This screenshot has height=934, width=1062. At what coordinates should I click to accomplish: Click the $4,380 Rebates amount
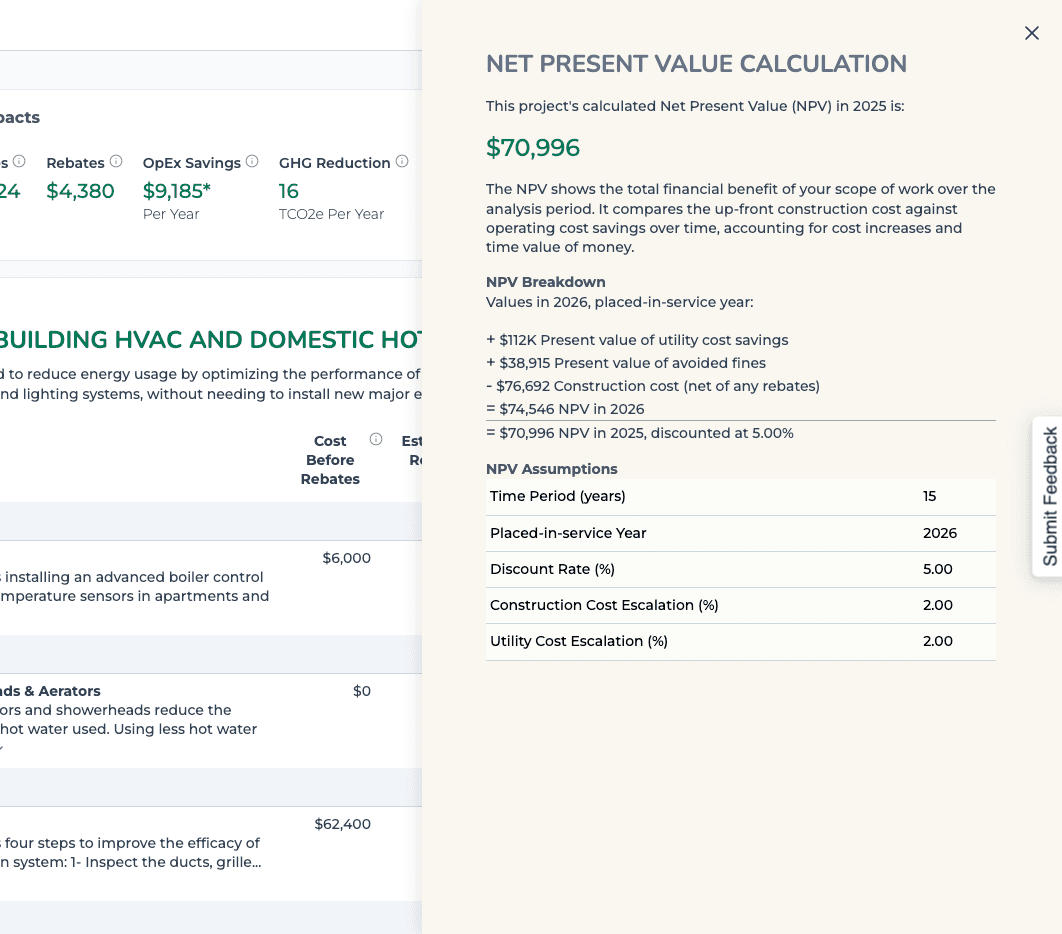click(x=80, y=191)
